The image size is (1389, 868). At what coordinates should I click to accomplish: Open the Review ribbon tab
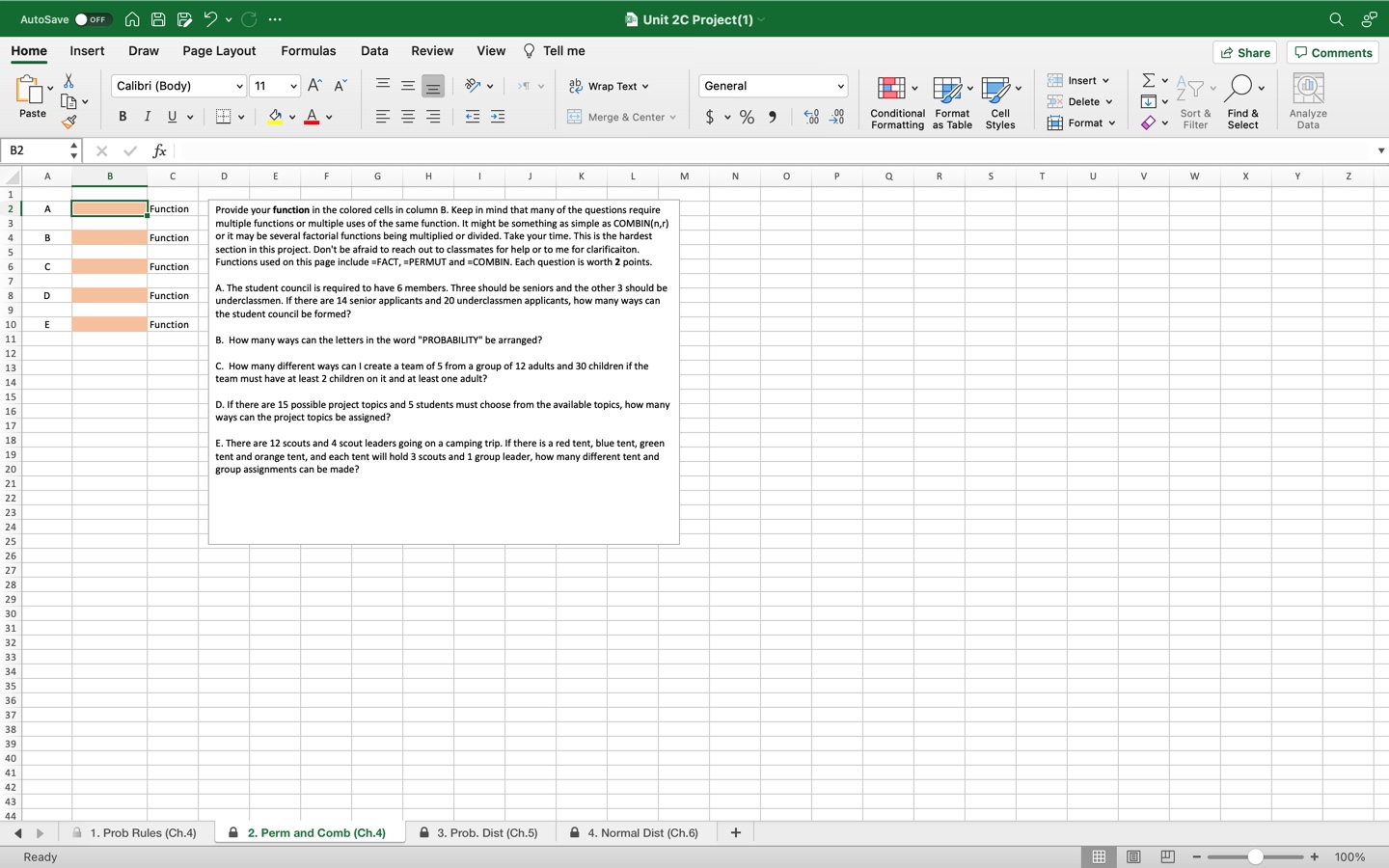[x=432, y=51]
